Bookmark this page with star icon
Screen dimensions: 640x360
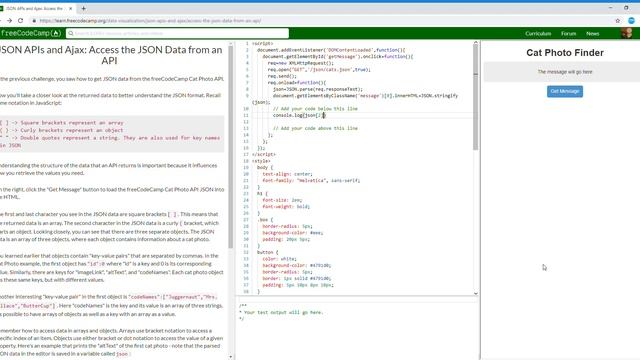point(618,20)
